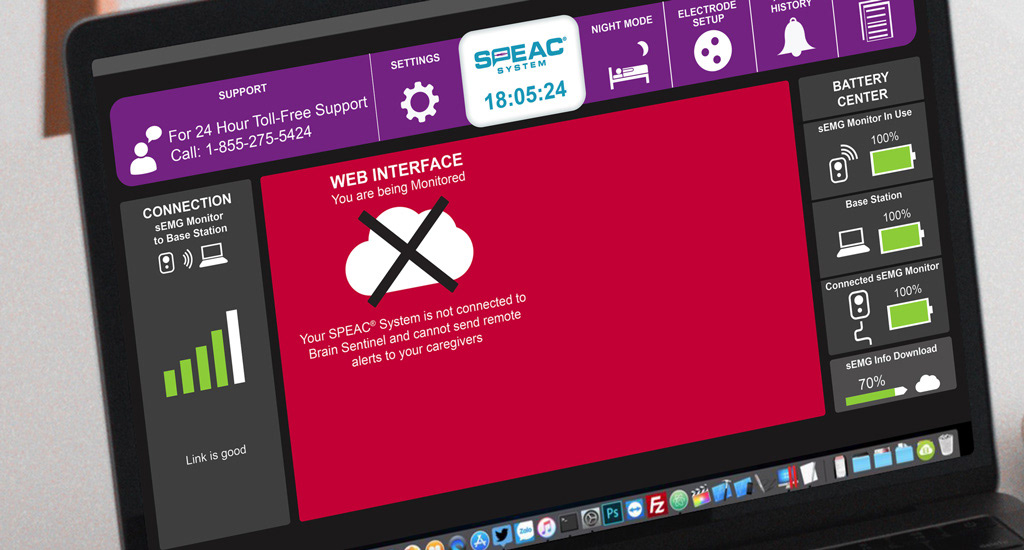Launch Photoshop from the dock
This screenshot has height=550, width=1024.
click(613, 513)
